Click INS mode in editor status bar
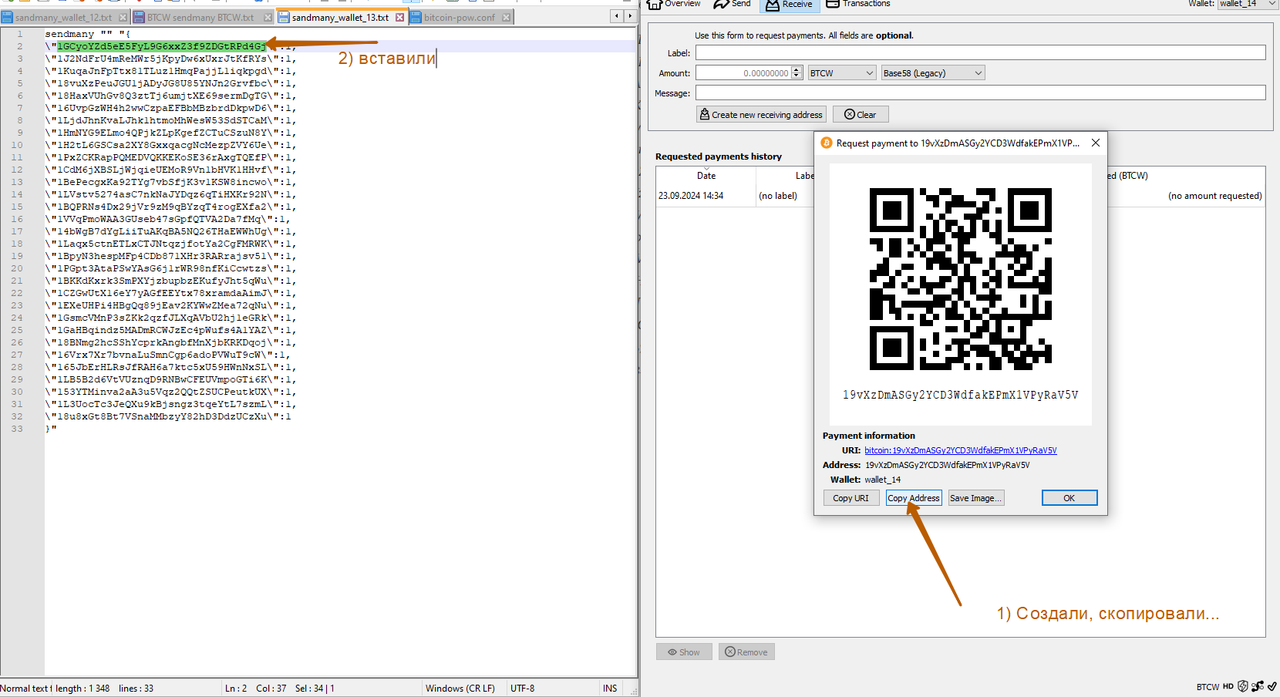Viewport: 1280px width, 697px height. point(609,688)
